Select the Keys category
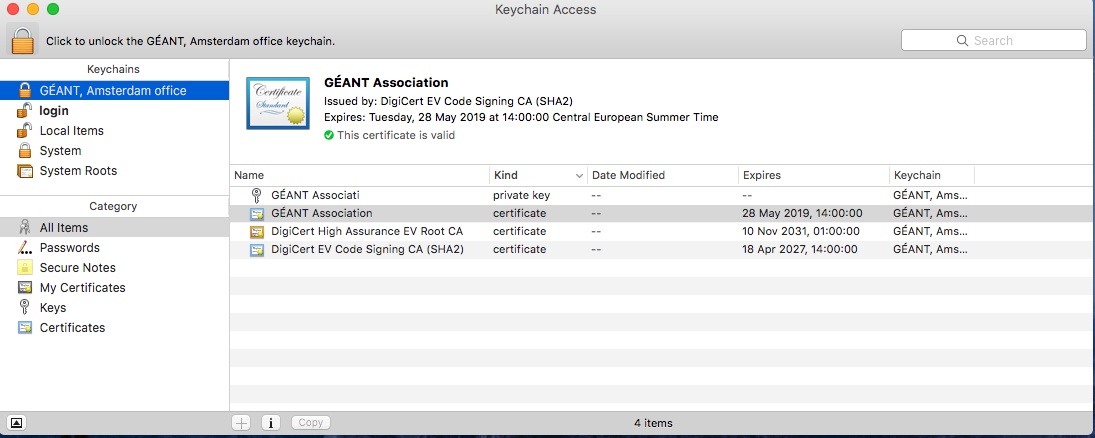Image resolution: width=1095 pixels, height=438 pixels. pos(53,308)
